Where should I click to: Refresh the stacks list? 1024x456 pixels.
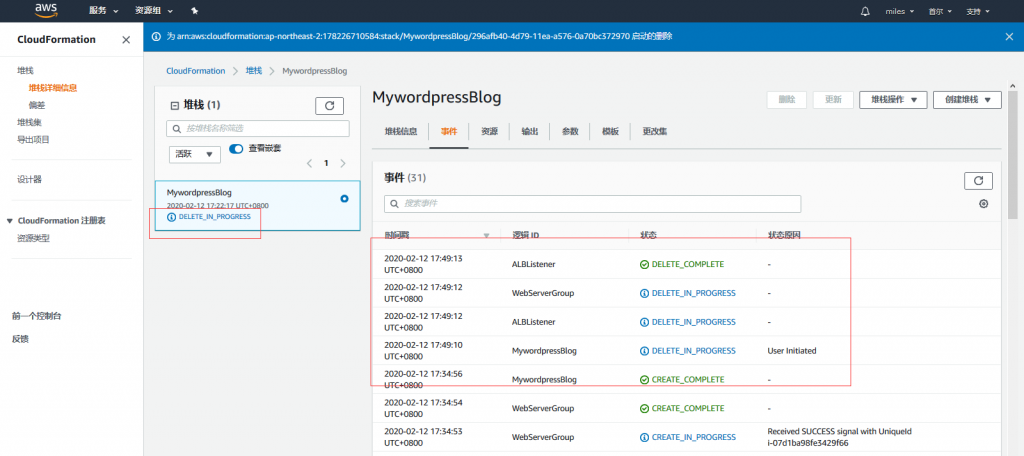pyautogui.click(x=329, y=105)
